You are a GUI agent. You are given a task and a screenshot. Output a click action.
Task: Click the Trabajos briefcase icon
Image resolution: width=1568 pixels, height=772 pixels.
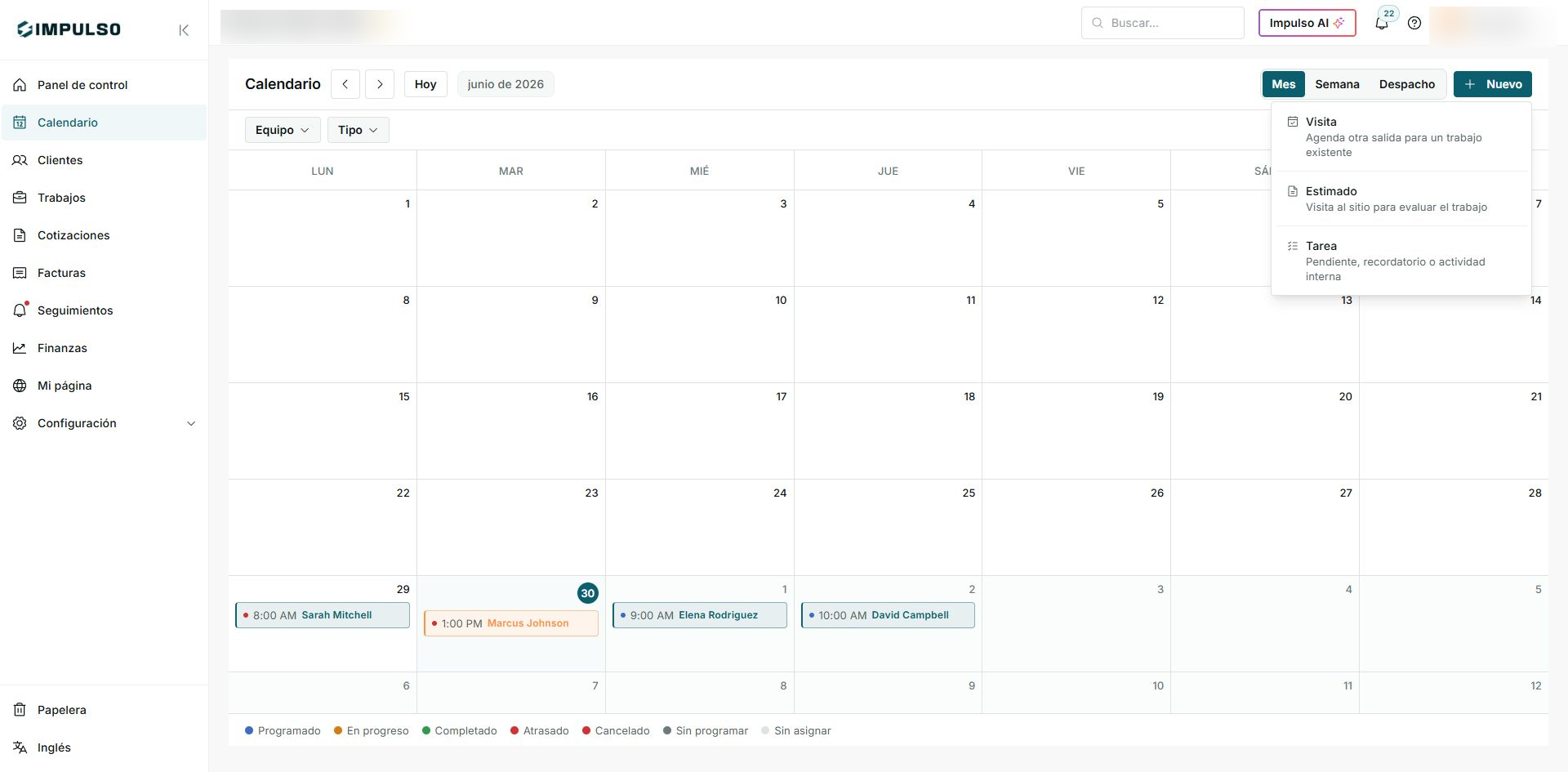point(20,198)
